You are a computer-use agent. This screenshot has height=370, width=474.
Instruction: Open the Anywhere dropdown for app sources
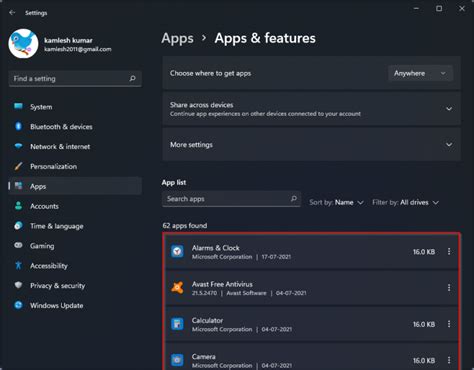click(420, 73)
